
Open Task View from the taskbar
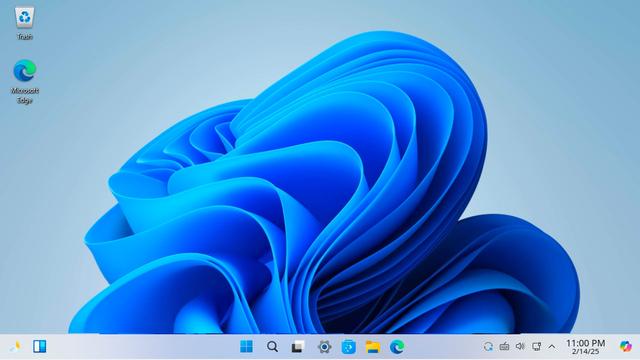tap(298, 347)
